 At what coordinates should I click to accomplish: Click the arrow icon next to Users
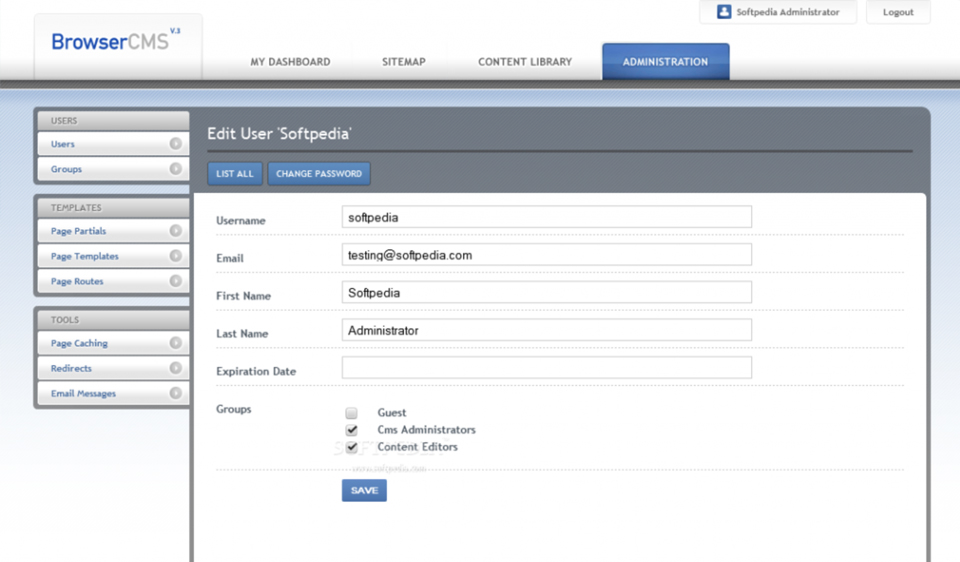176,144
